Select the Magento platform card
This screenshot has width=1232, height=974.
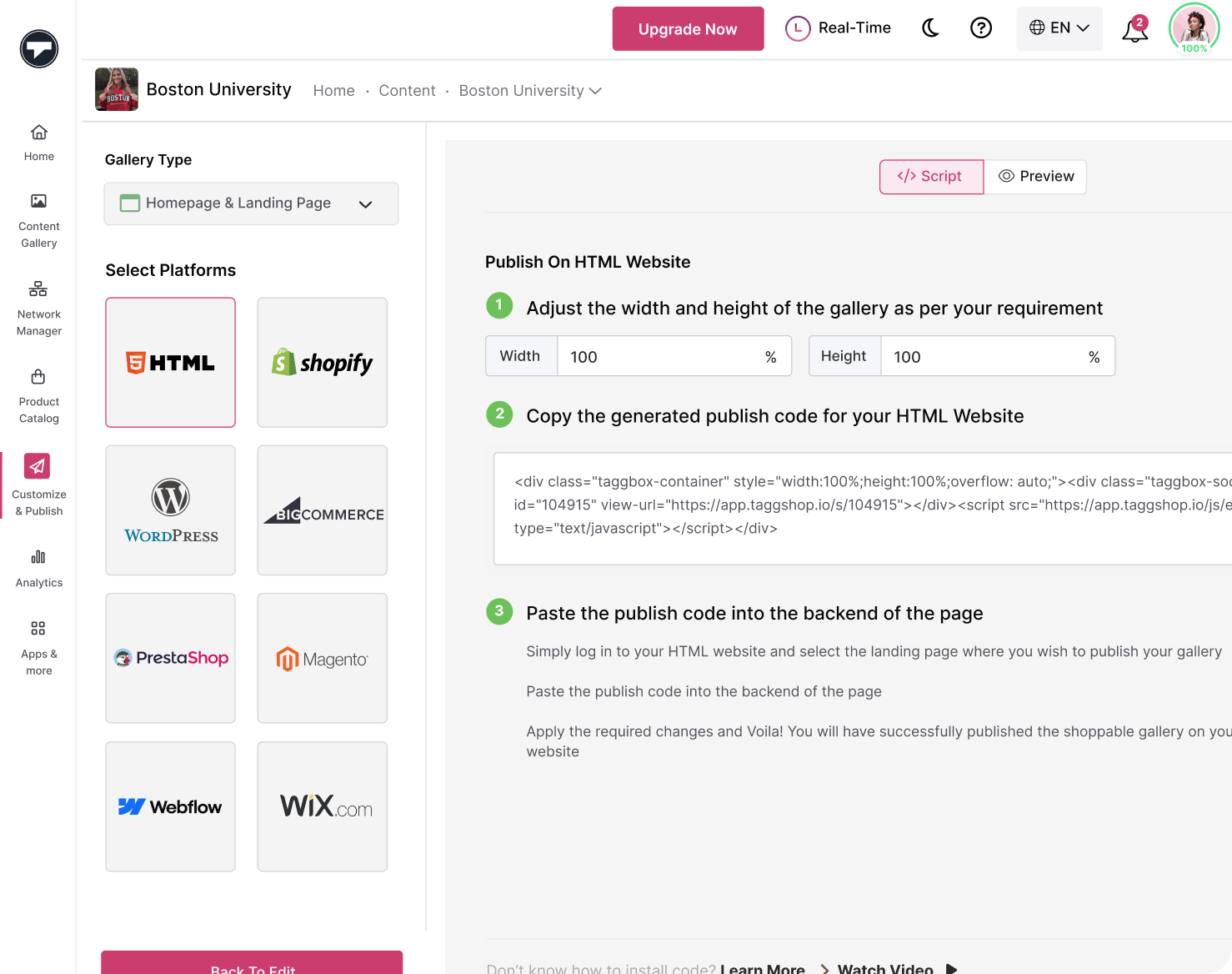[x=323, y=658]
